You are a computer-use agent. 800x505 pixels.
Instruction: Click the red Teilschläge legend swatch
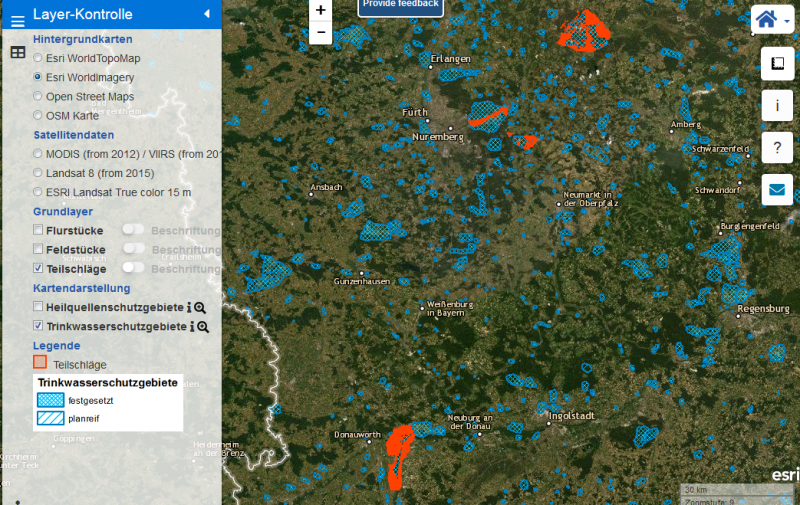click(40, 362)
